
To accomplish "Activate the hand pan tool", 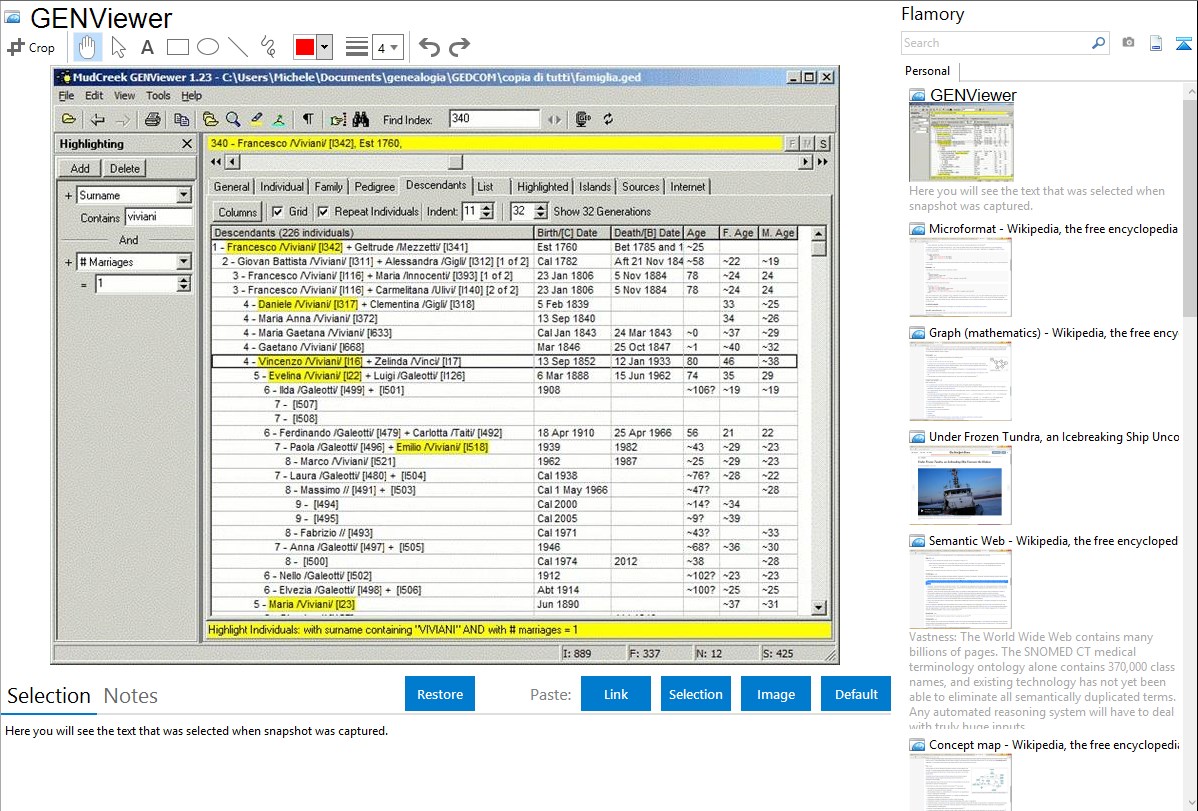I will click(87, 47).
